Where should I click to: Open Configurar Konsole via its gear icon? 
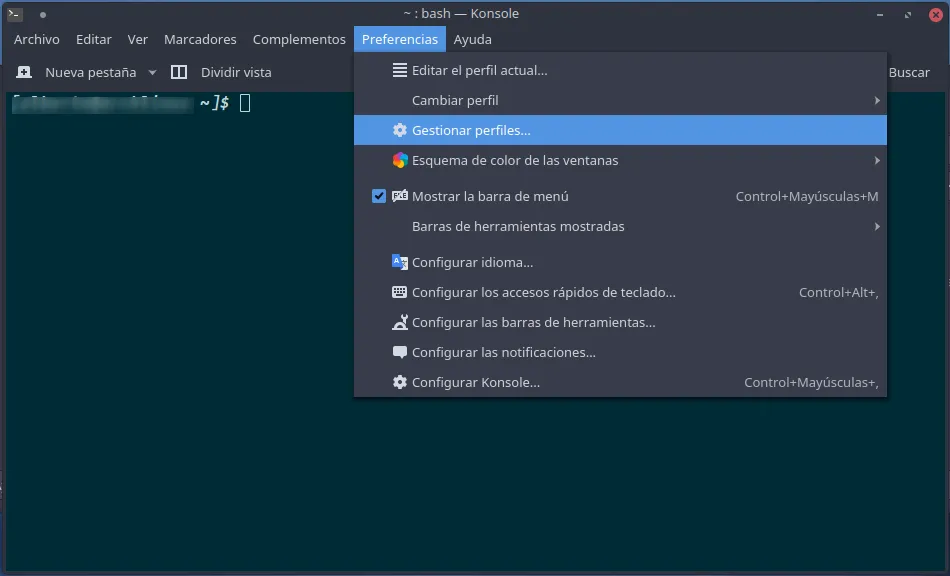tap(400, 382)
